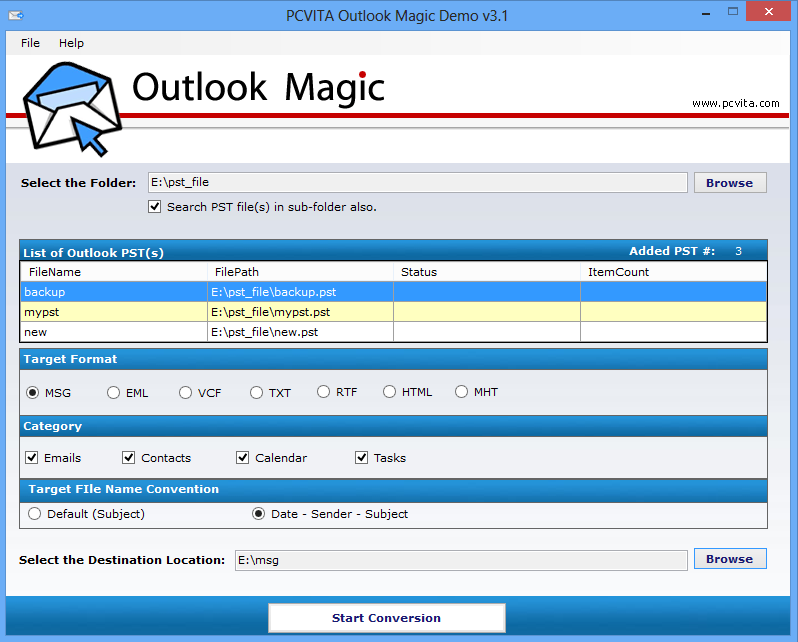The width and height of the screenshot is (798, 642).
Task: Click the E:\pst_file\mypst.pst path cell
Action: pos(300,312)
